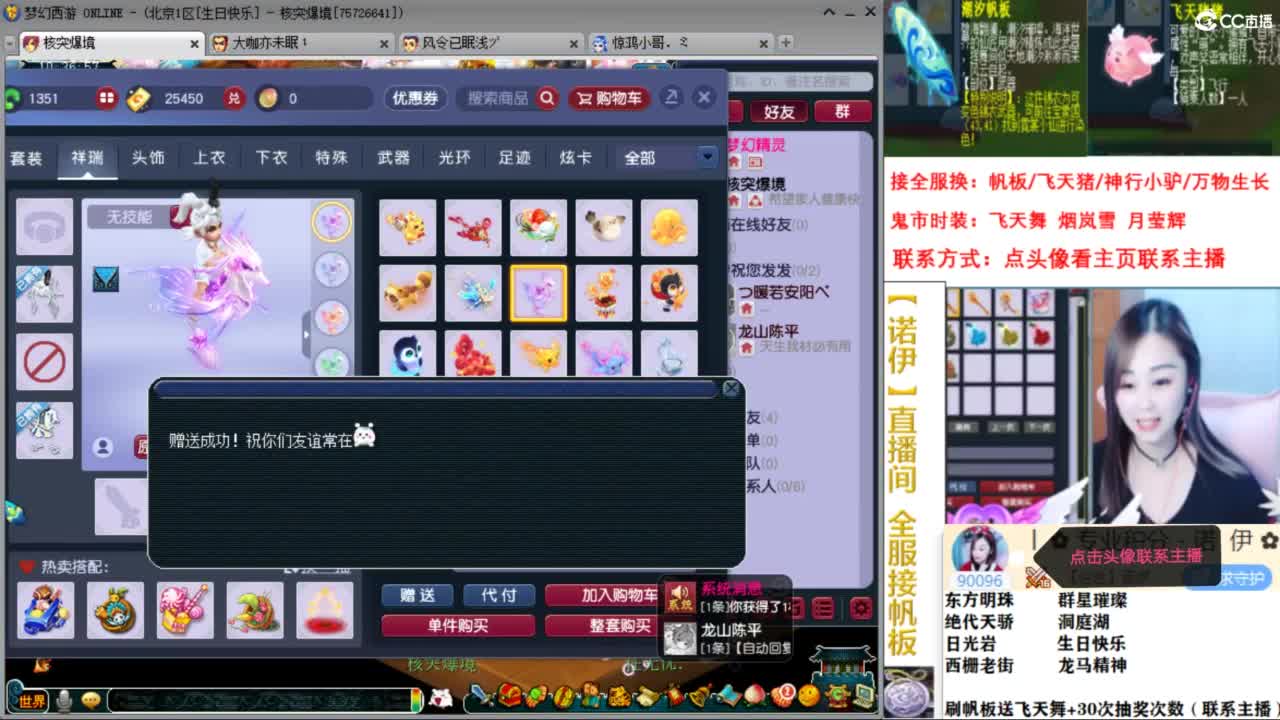Open a new window tab with plus
Image resolution: width=1280 pixels, height=720 pixels.
pos(786,43)
